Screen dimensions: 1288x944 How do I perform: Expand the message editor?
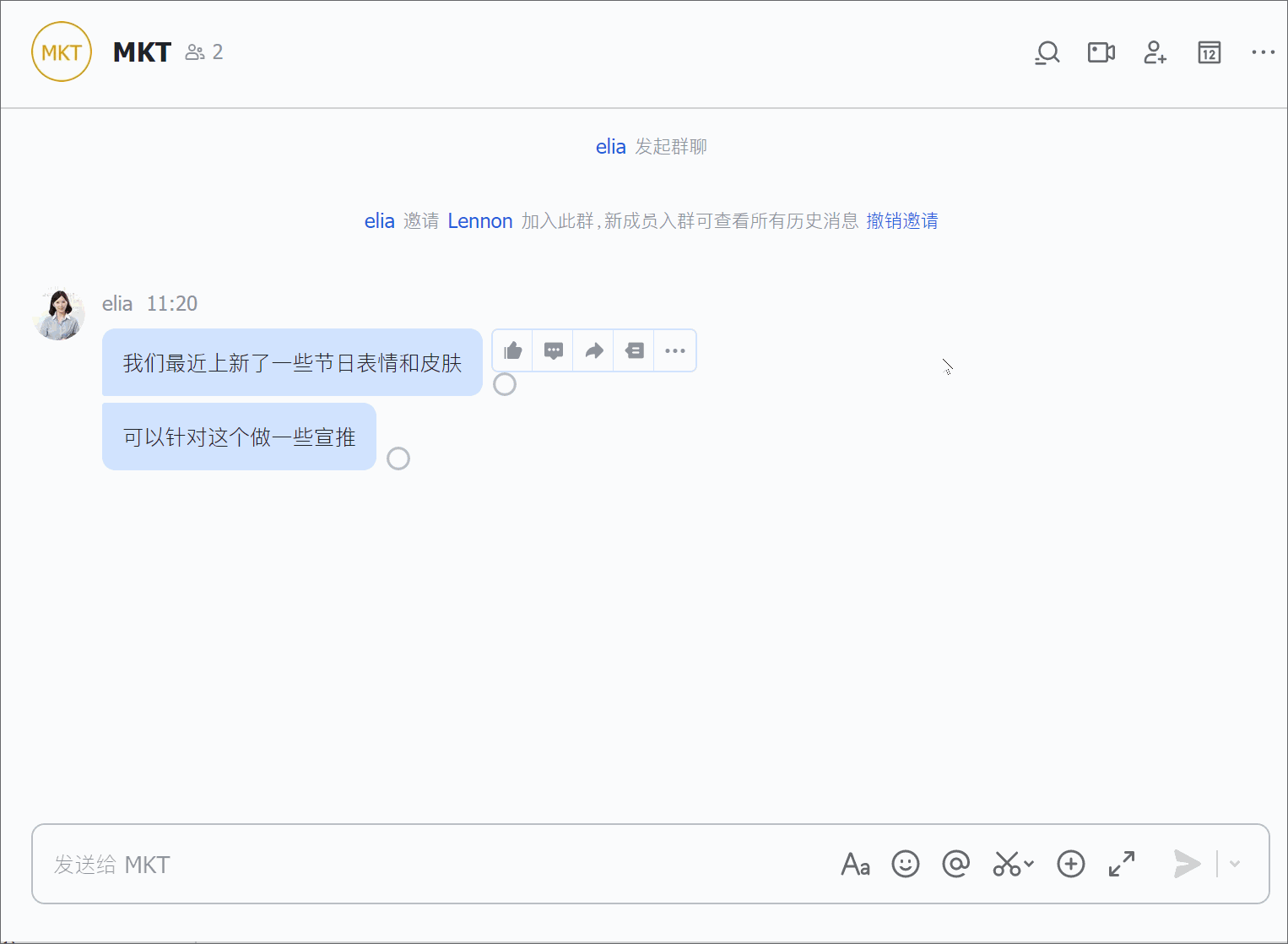coord(1122,864)
